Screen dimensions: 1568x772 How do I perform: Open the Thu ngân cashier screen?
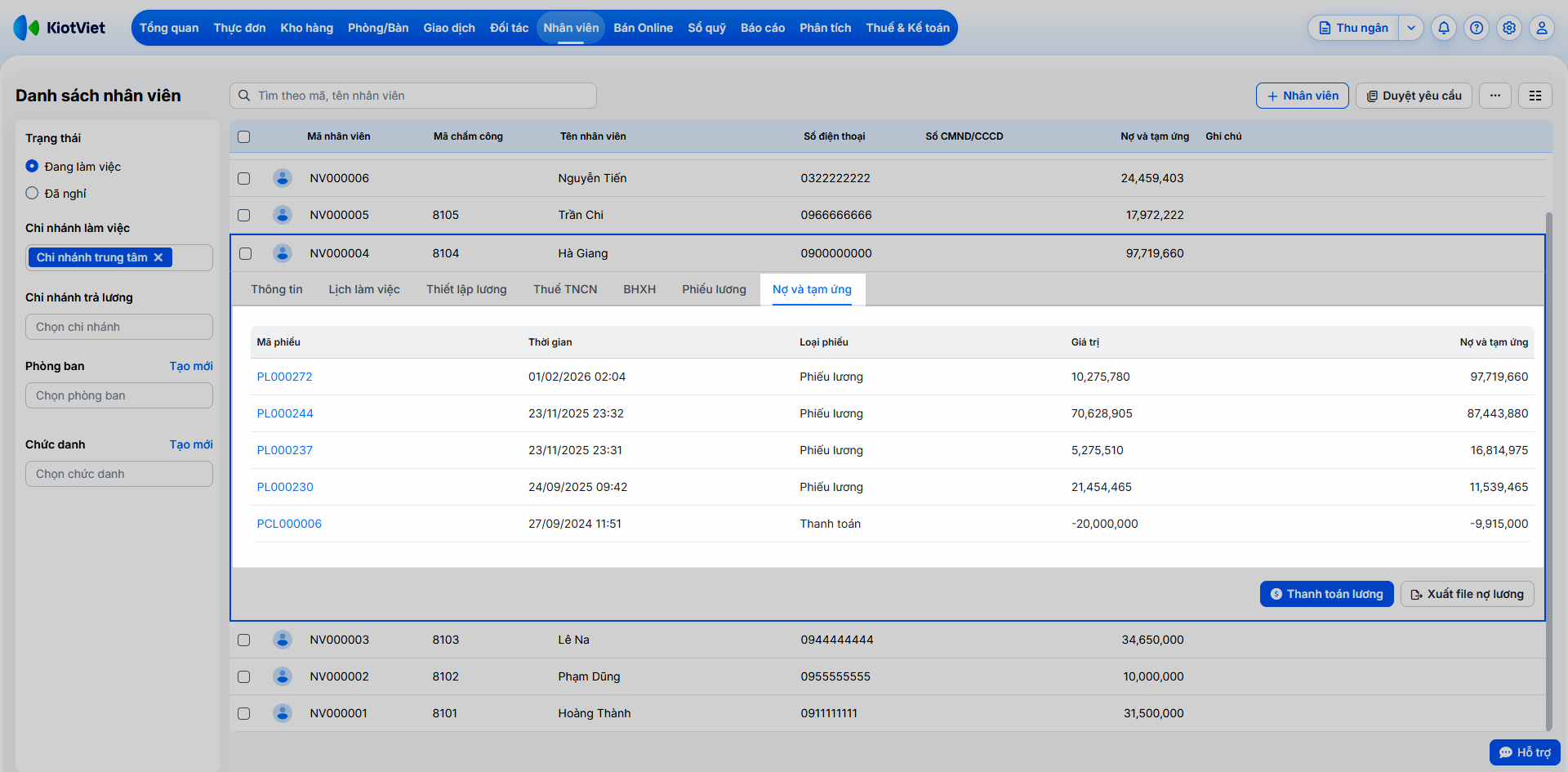point(1354,28)
